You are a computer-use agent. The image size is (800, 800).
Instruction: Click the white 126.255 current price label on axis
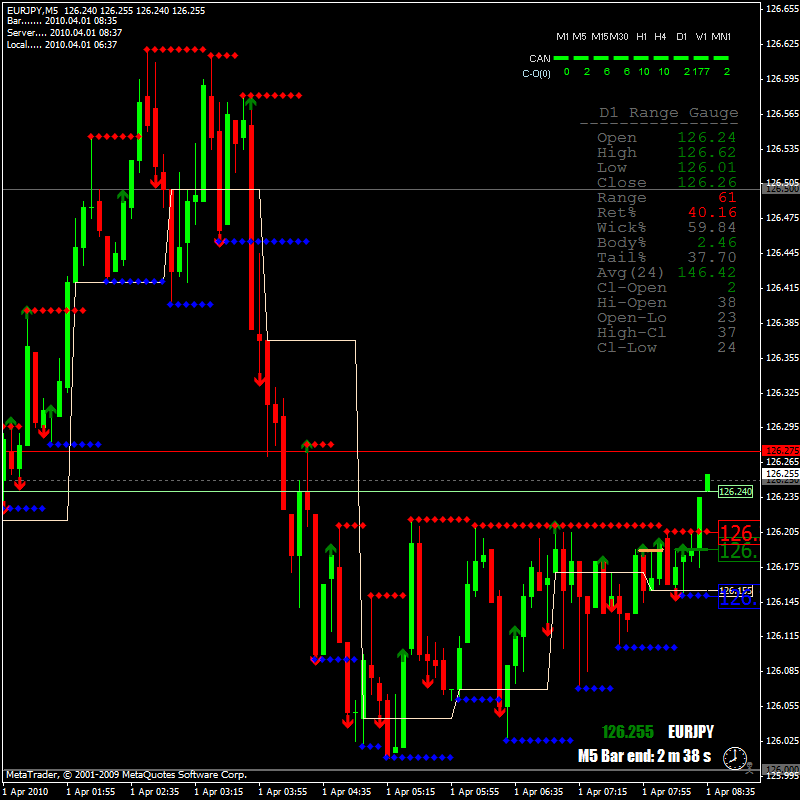(x=781, y=474)
